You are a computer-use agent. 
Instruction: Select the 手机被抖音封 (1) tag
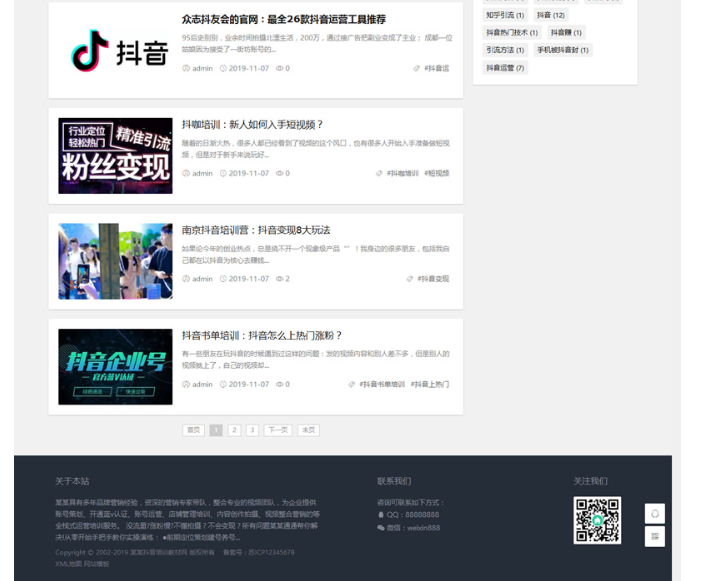tap(563, 50)
